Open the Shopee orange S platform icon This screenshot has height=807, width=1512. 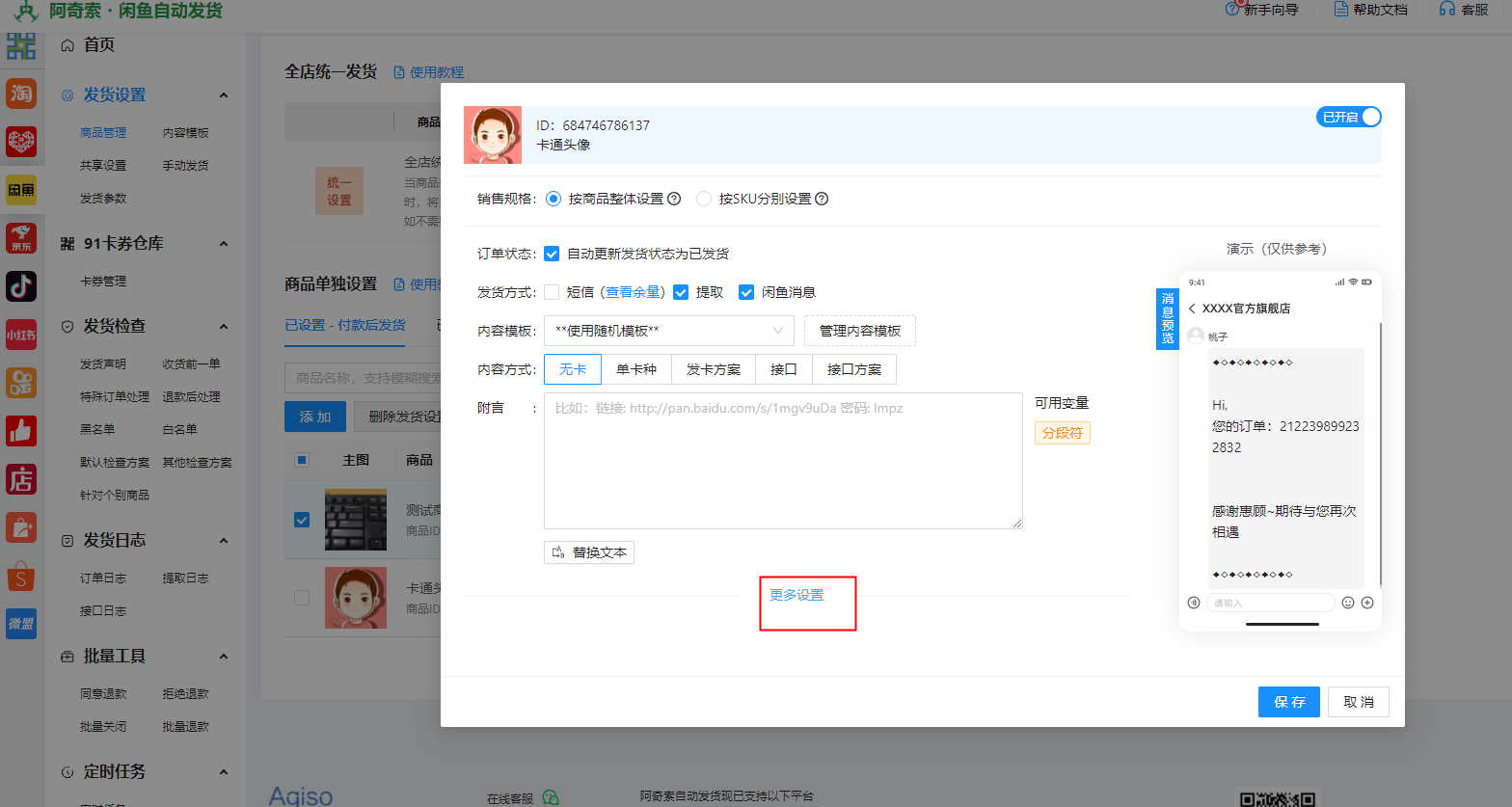(x=21, y=576)
